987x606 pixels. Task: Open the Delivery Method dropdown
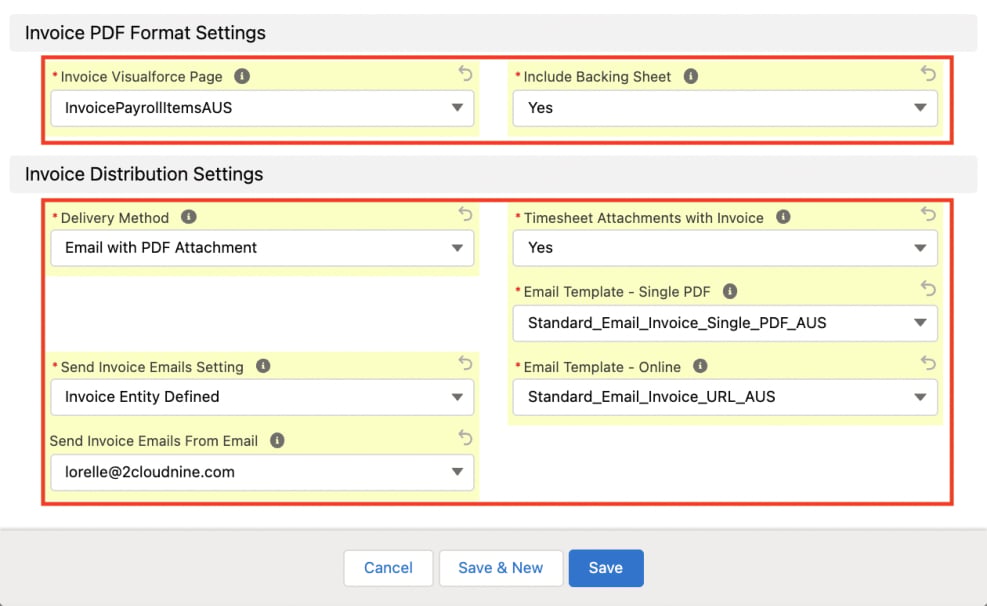262,248
